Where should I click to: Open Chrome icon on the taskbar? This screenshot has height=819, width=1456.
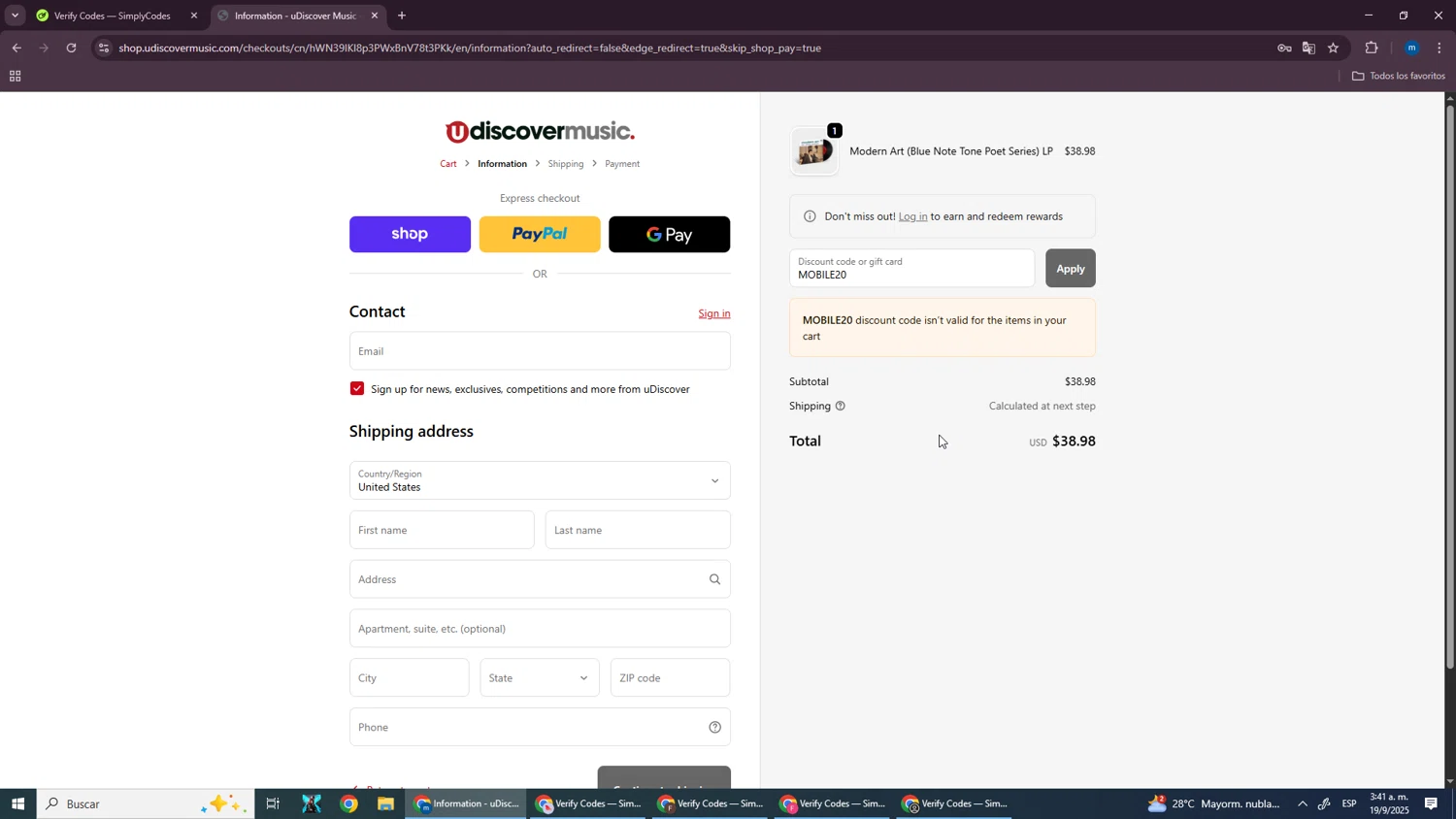pos(348,803)
